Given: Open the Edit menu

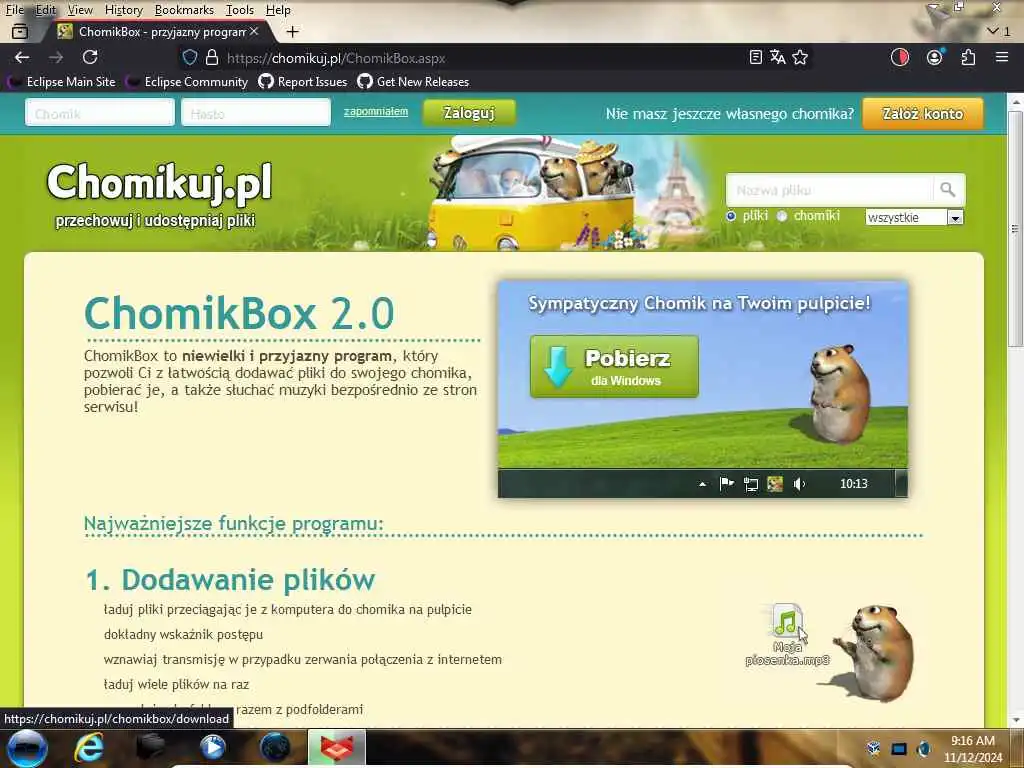Looking at the screenshot, I should (x=46, y=10).
